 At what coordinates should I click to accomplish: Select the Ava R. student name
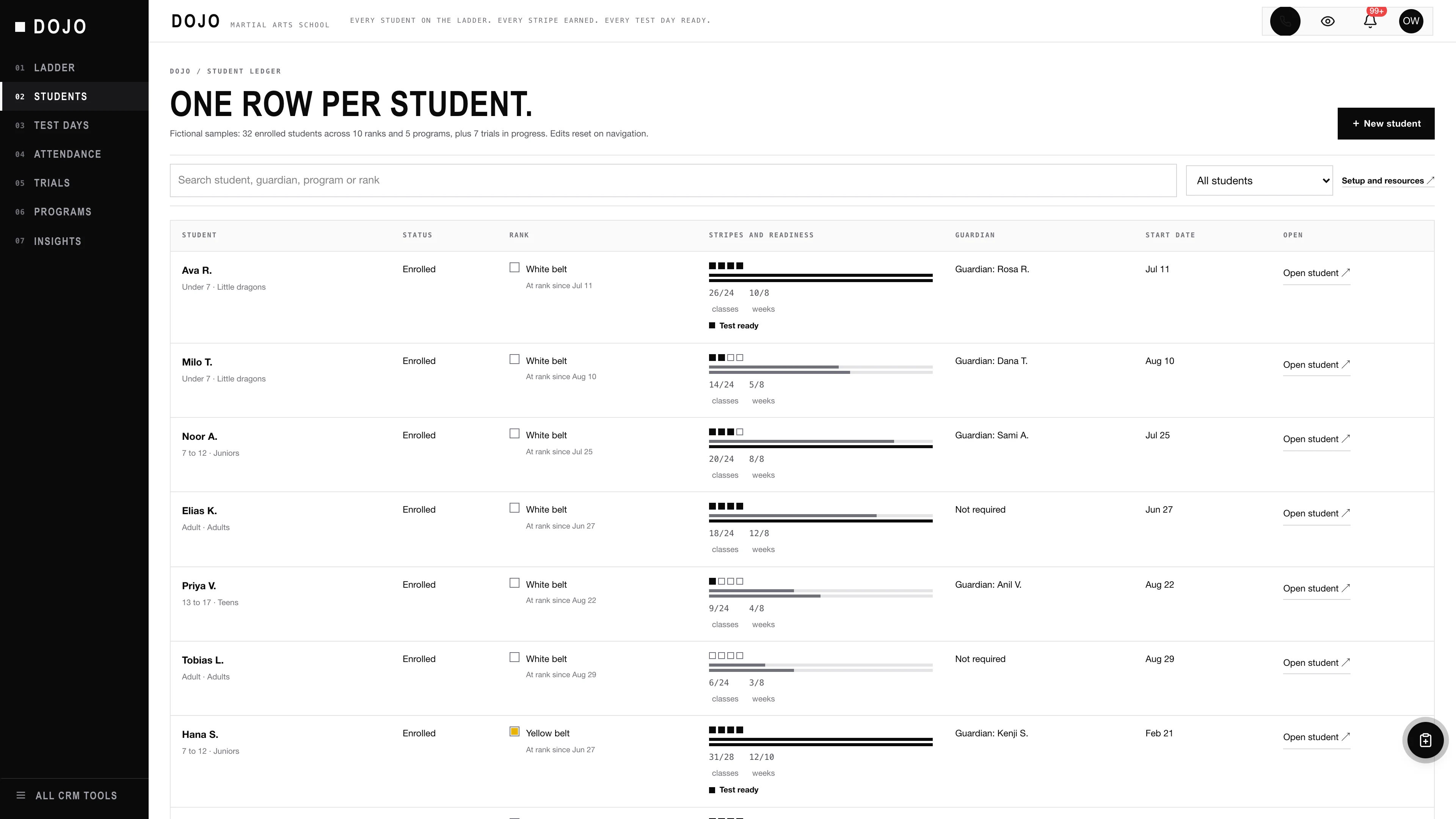tap(197, 270)
